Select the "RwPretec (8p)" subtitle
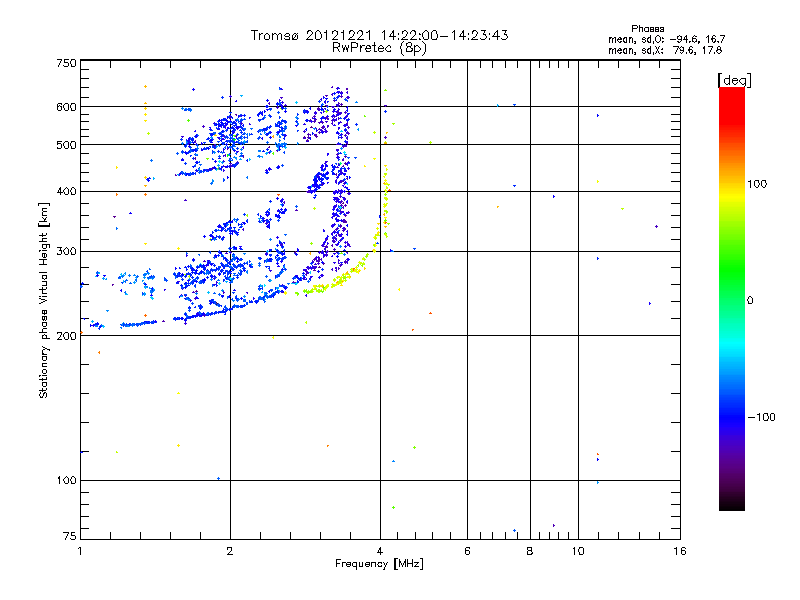Viewport: 800px width, 600px height. tap(379, 48)
